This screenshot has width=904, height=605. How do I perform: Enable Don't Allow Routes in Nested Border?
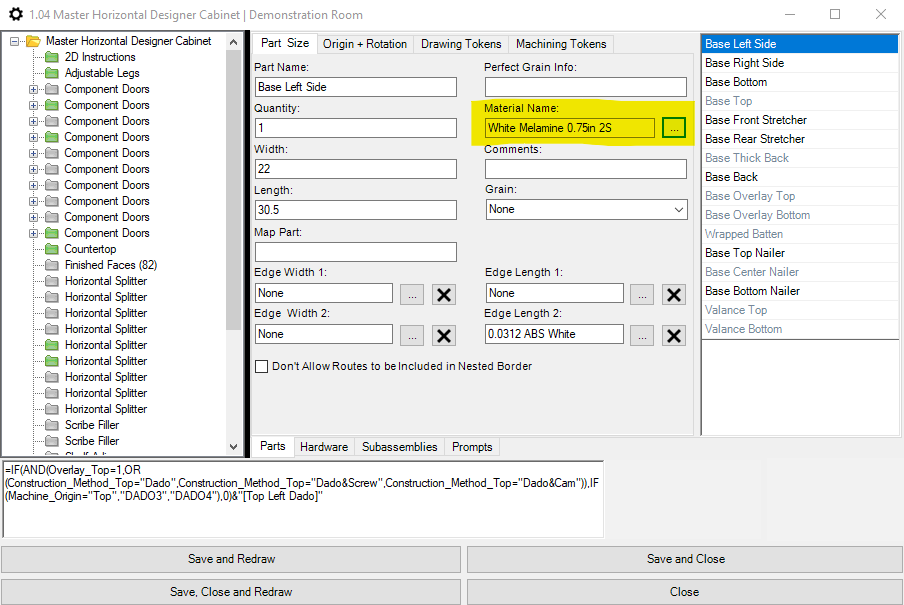click(x=262, y=367)
